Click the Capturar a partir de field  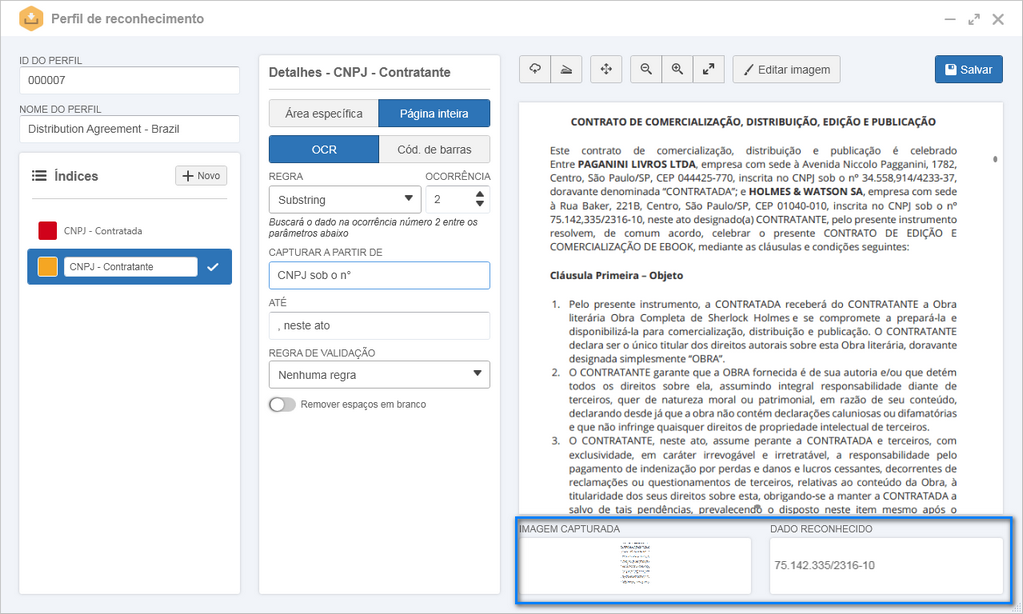[x=379, y=275]
